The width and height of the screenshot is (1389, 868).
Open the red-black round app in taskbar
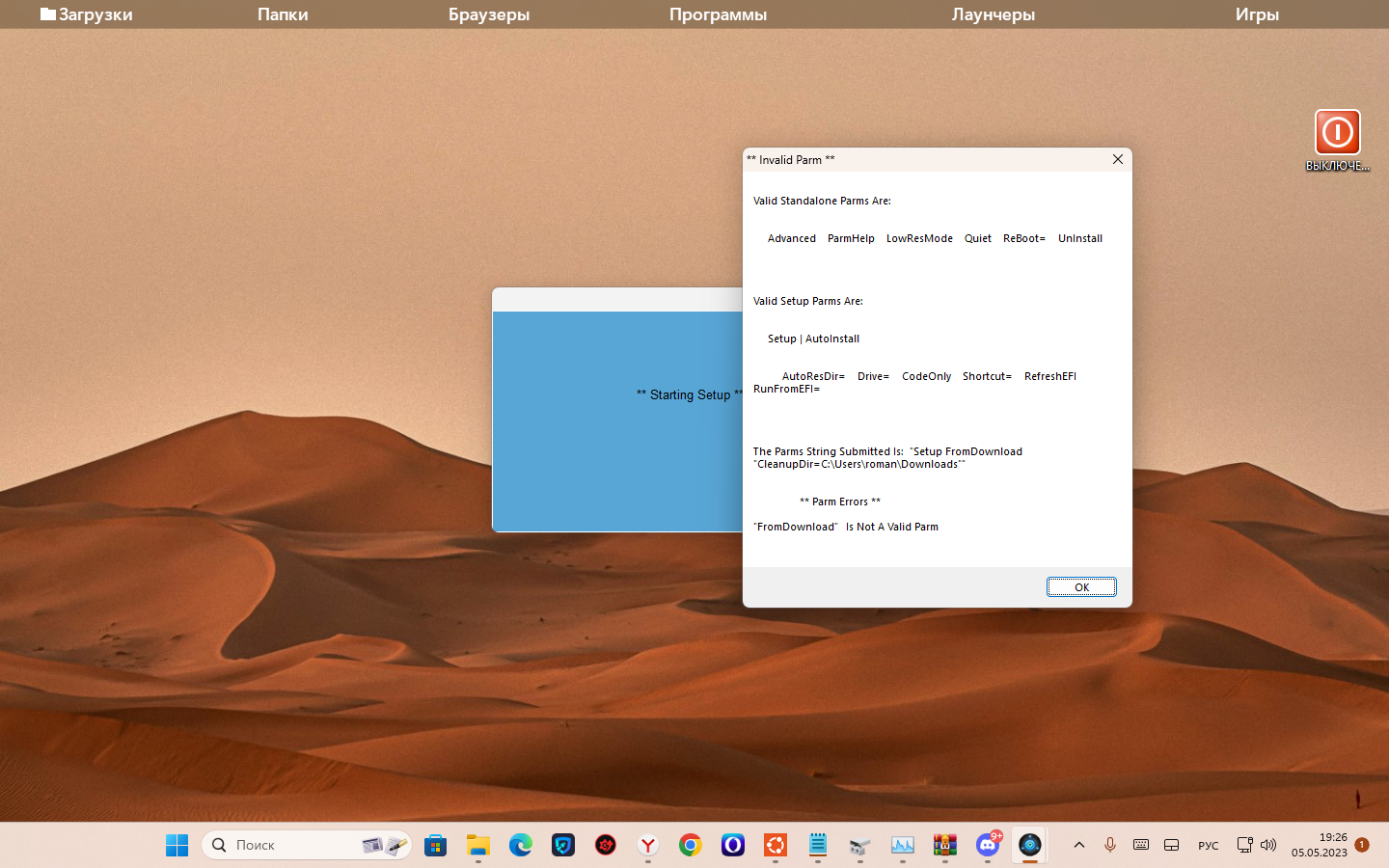coord(606,845)
